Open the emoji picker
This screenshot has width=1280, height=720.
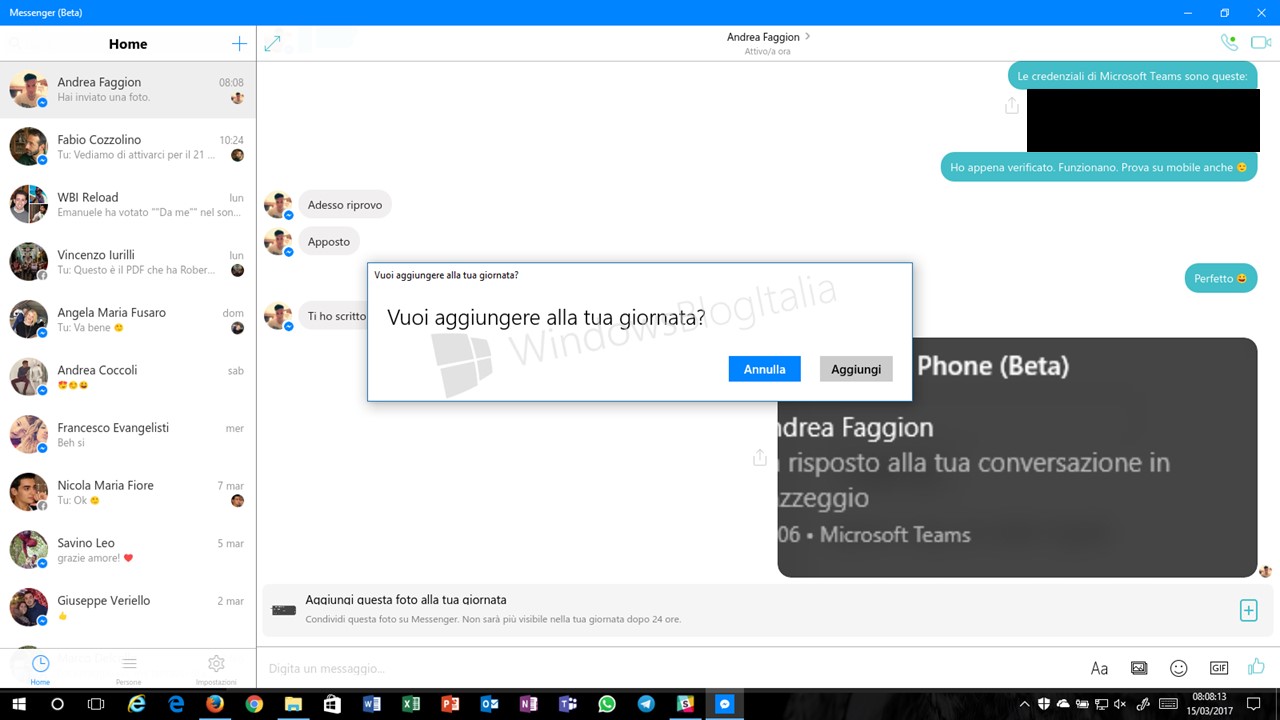coord(1179,668)
